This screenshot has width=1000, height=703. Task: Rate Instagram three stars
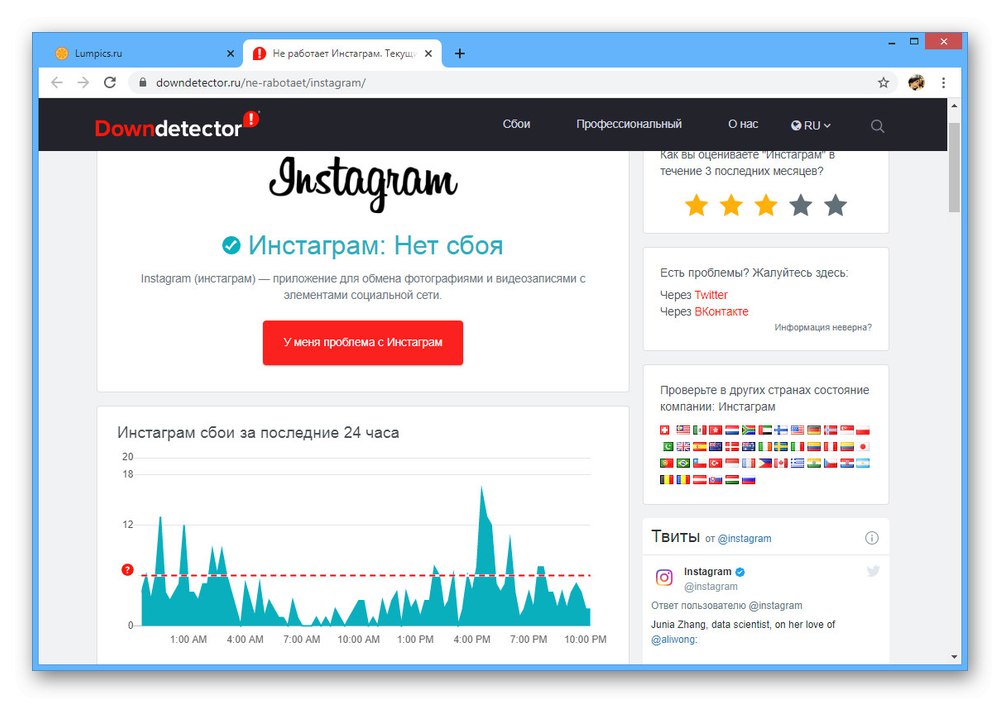pyautogui.click(x=765, y=205)
